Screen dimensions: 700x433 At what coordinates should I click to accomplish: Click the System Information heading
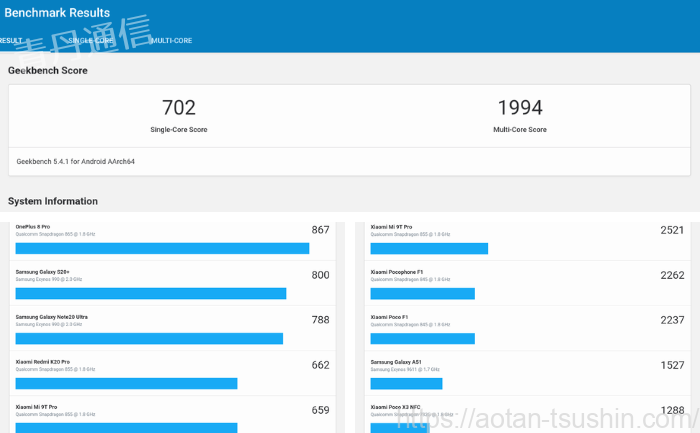53,201
